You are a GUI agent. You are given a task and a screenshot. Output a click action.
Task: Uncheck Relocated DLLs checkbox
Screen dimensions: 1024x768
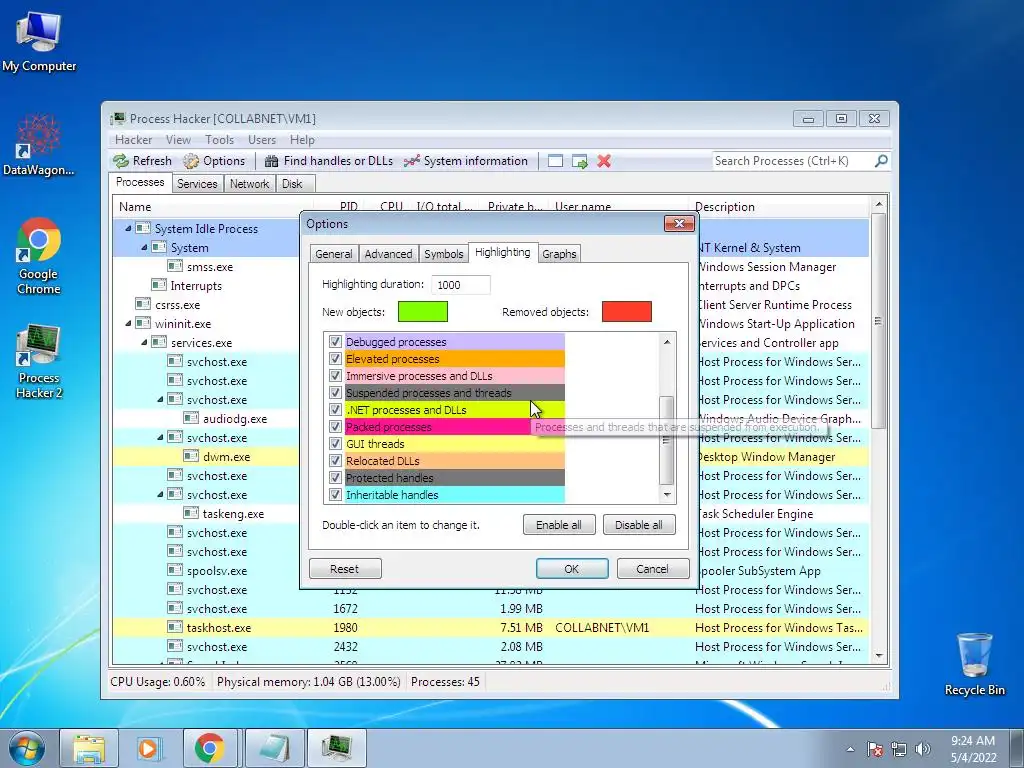(336, 460)
